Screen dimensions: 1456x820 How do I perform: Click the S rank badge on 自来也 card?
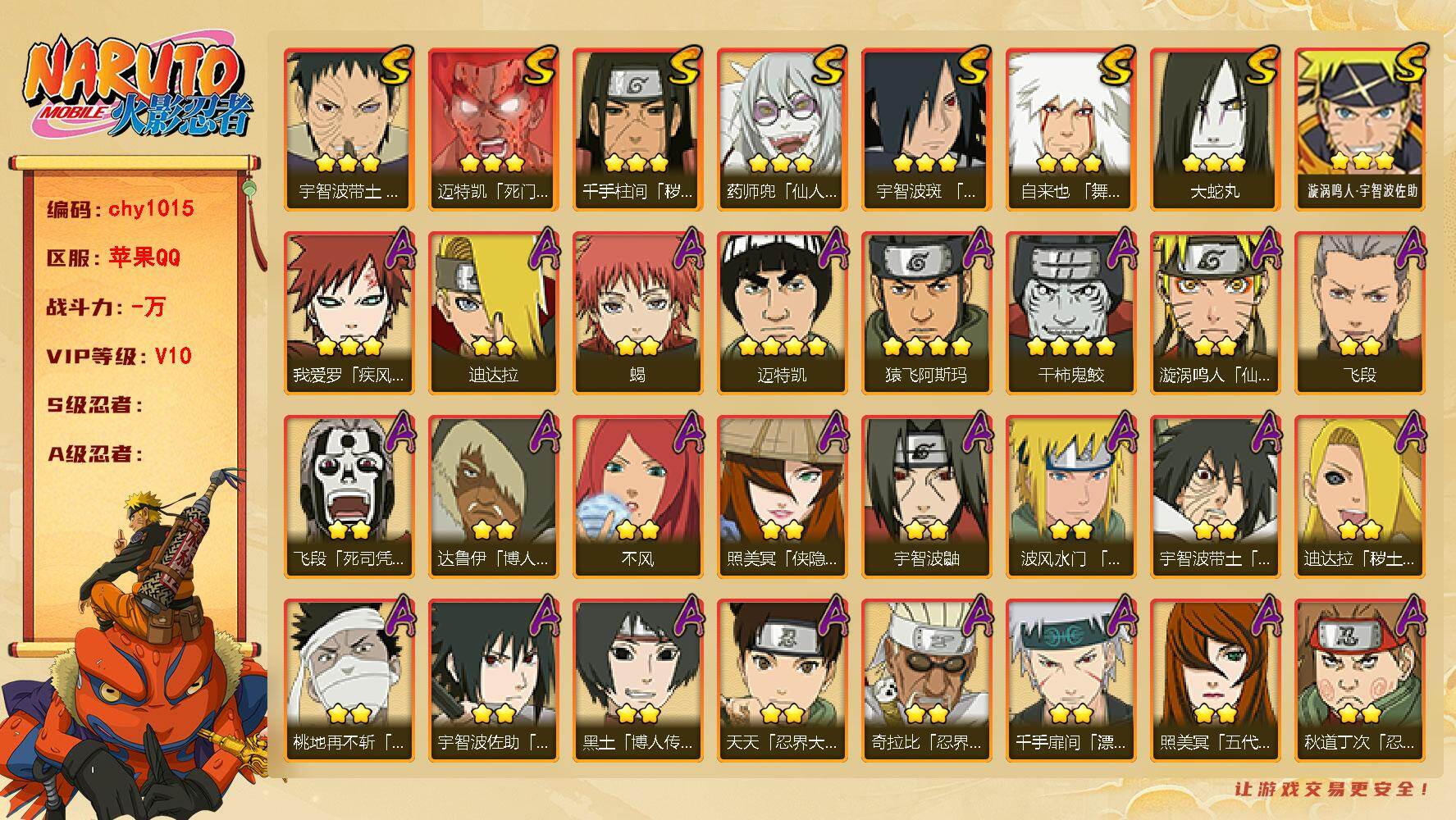(x=1118, y=66)
